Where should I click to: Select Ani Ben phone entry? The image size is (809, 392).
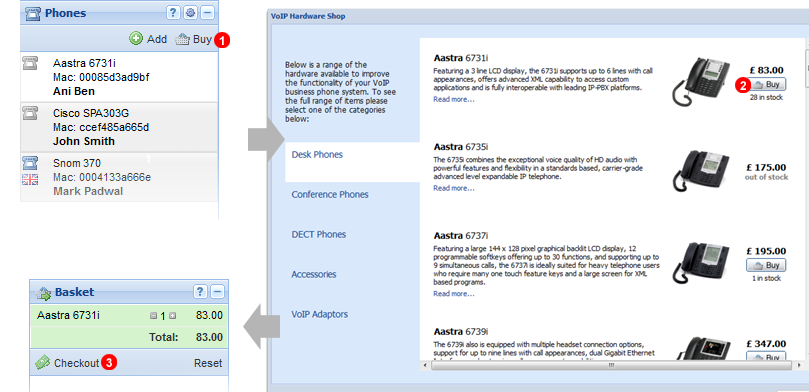click(119, 77)
